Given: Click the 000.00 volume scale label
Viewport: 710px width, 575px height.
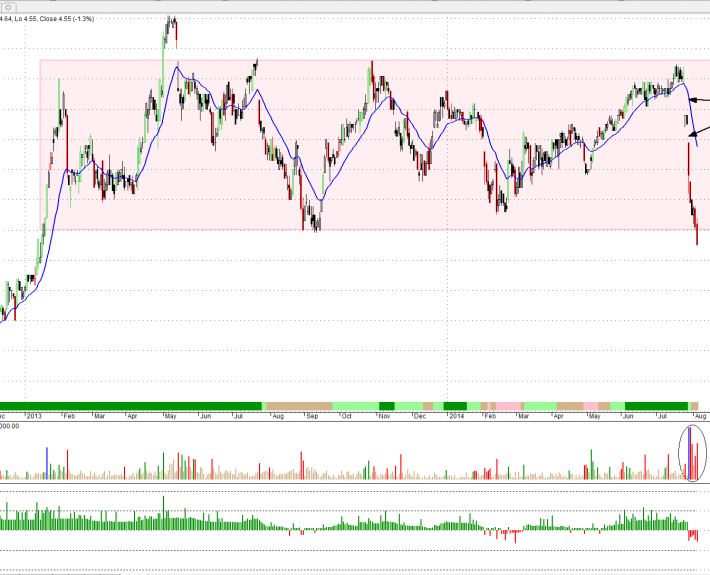Looking at the screenshot, I should [12, 425].
